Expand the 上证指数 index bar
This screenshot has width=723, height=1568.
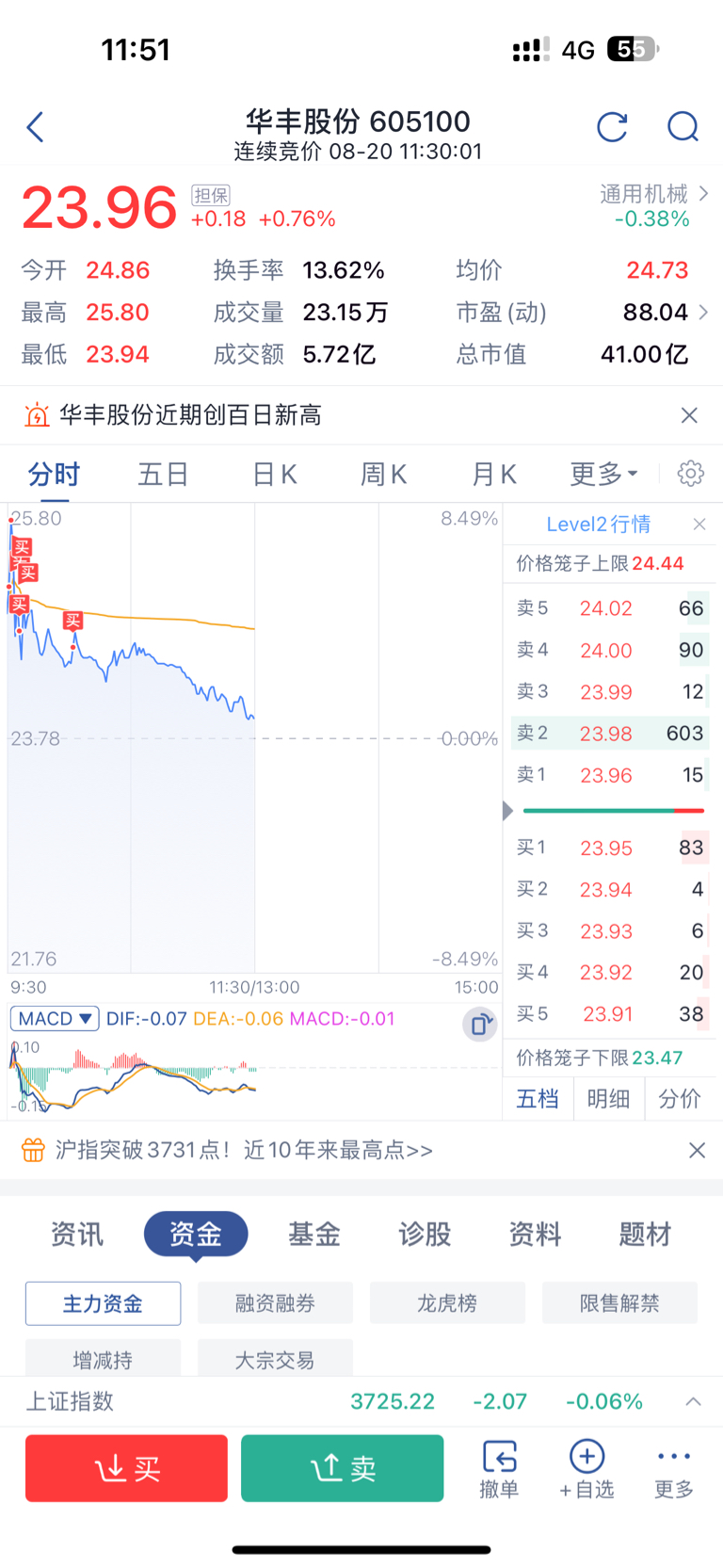pos(693,1401)
